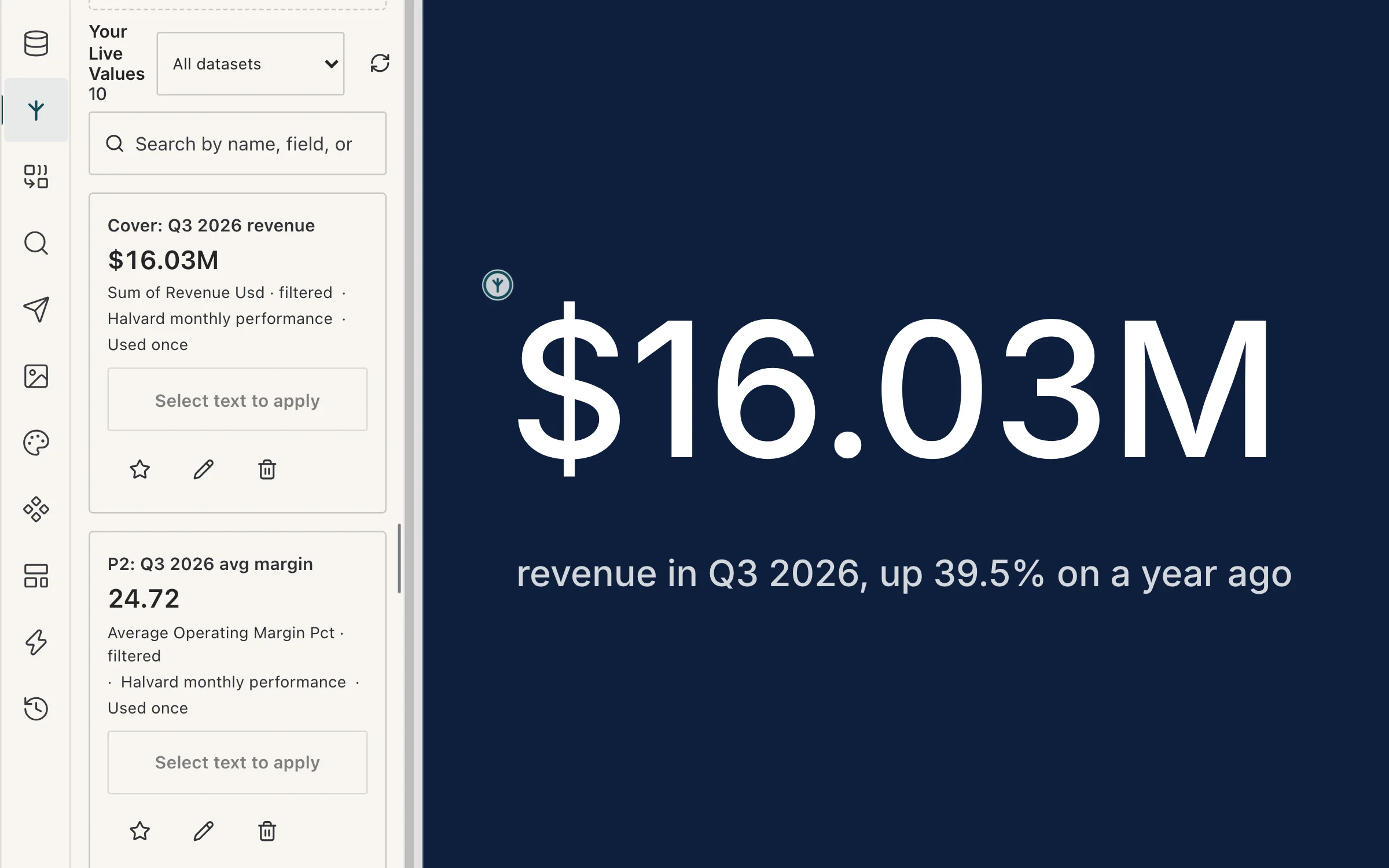Open the database datasets sidebar icon
Viewport: 1389px width, 868px height.
tap(36, 43)
